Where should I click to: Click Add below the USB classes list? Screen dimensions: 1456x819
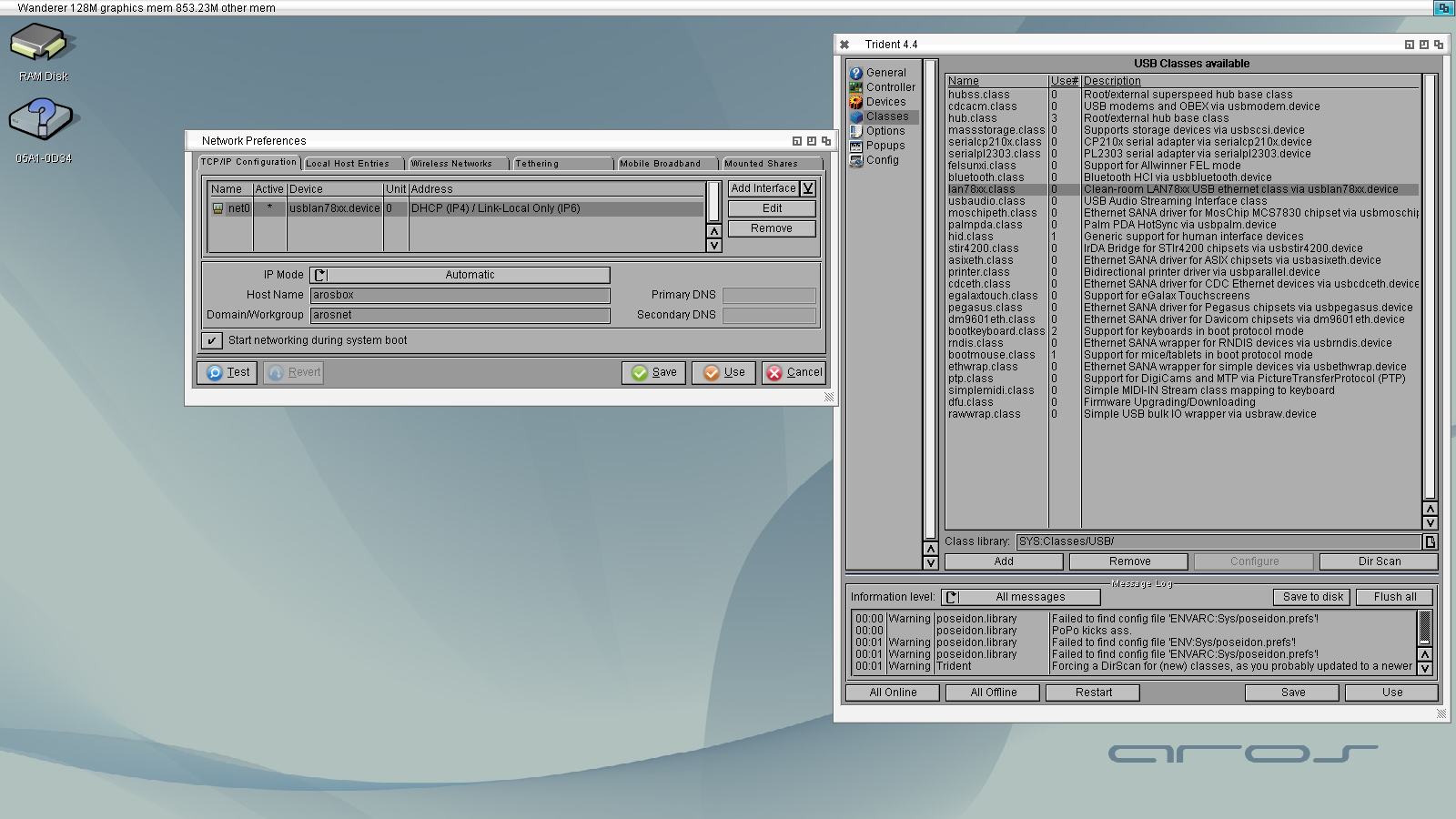coord(1004,561)
